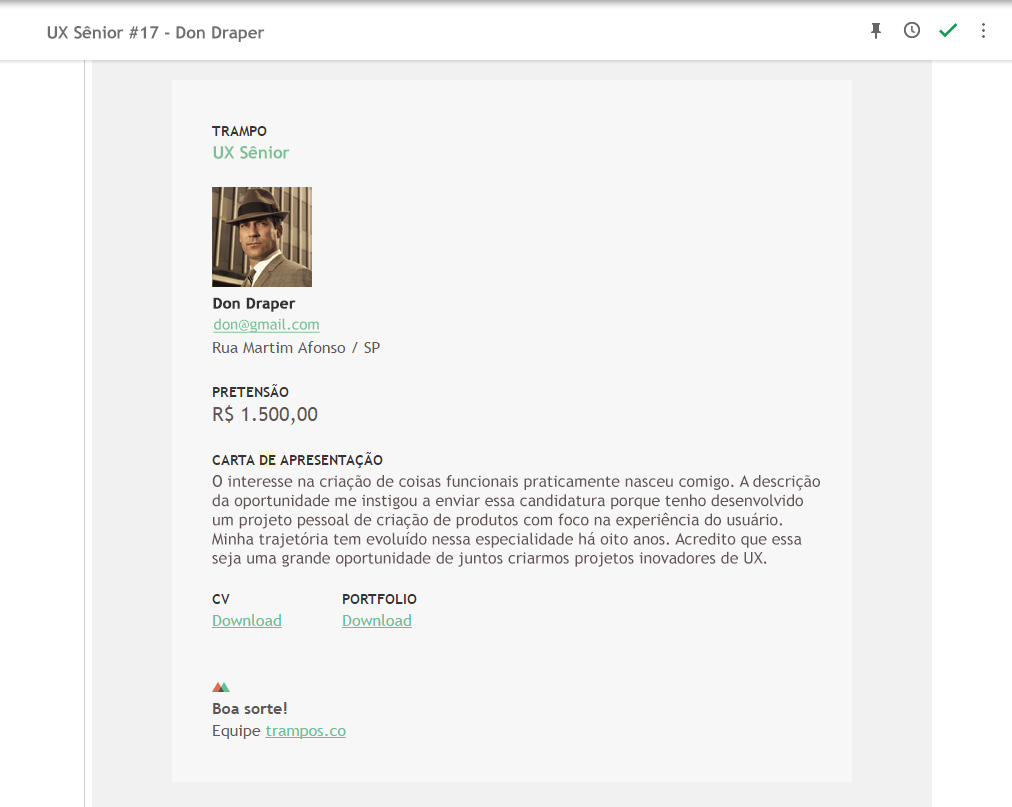Download the Portfolio file

[376, 620]
